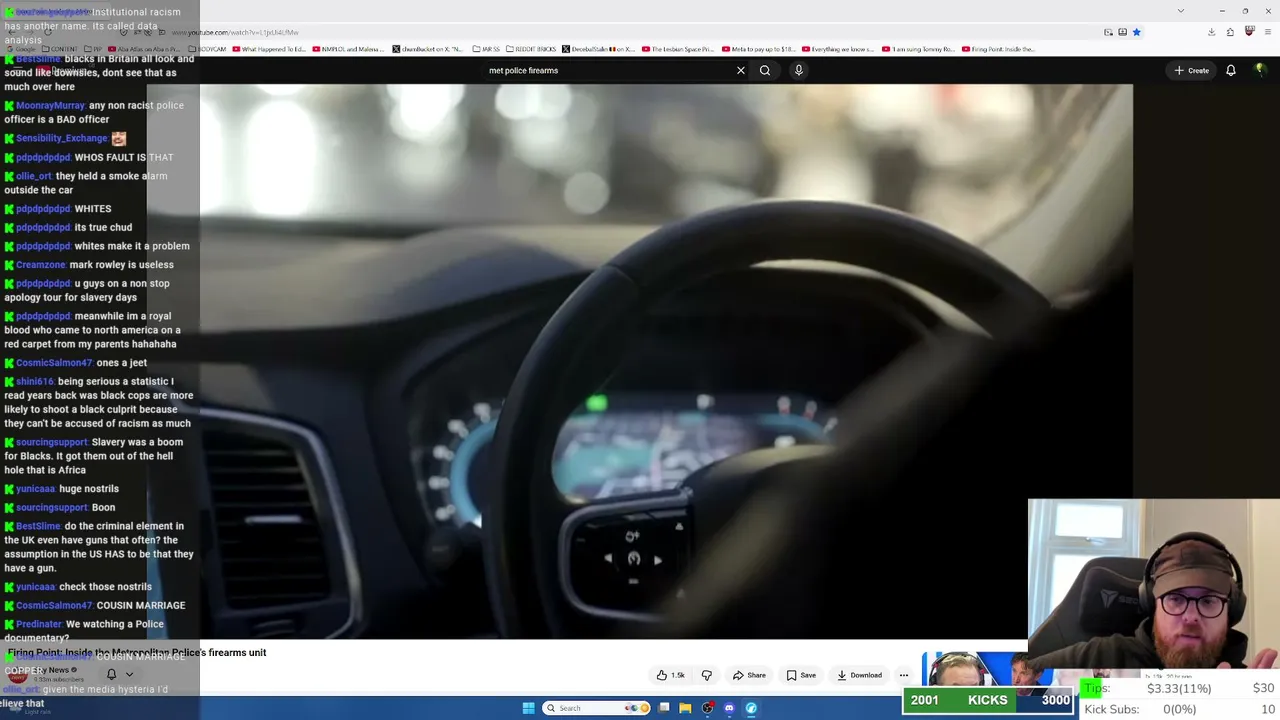Open 'The Lesbian Space Pri...' bookmark
The image size is (1280, 720).
[677, 49]
